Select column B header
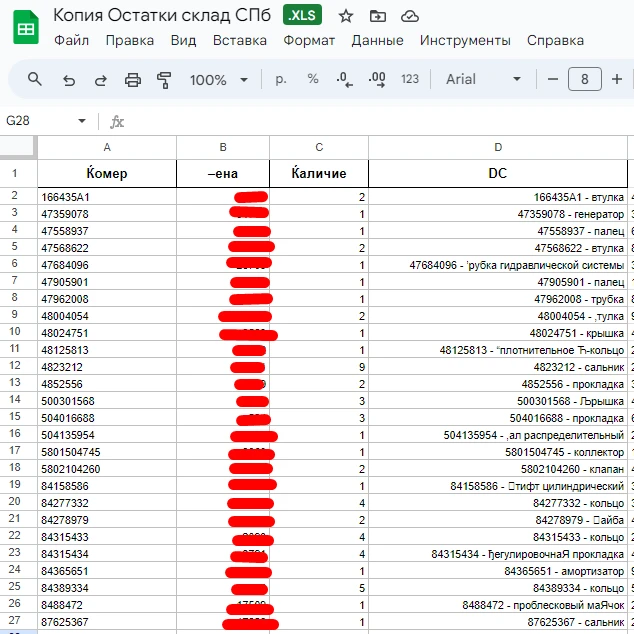Viewport: 634px width, 634px height. (x=223, y=147)
